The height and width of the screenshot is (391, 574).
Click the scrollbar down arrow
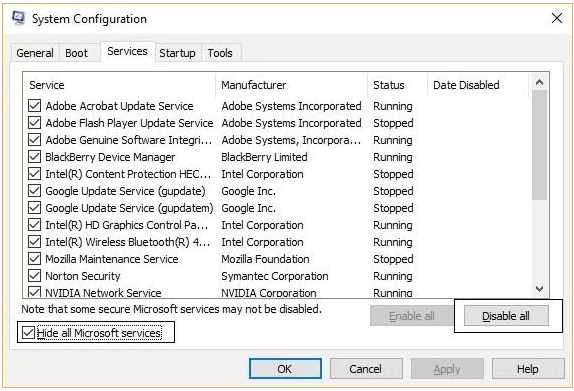pyautogui.click(x=539, y=289)
